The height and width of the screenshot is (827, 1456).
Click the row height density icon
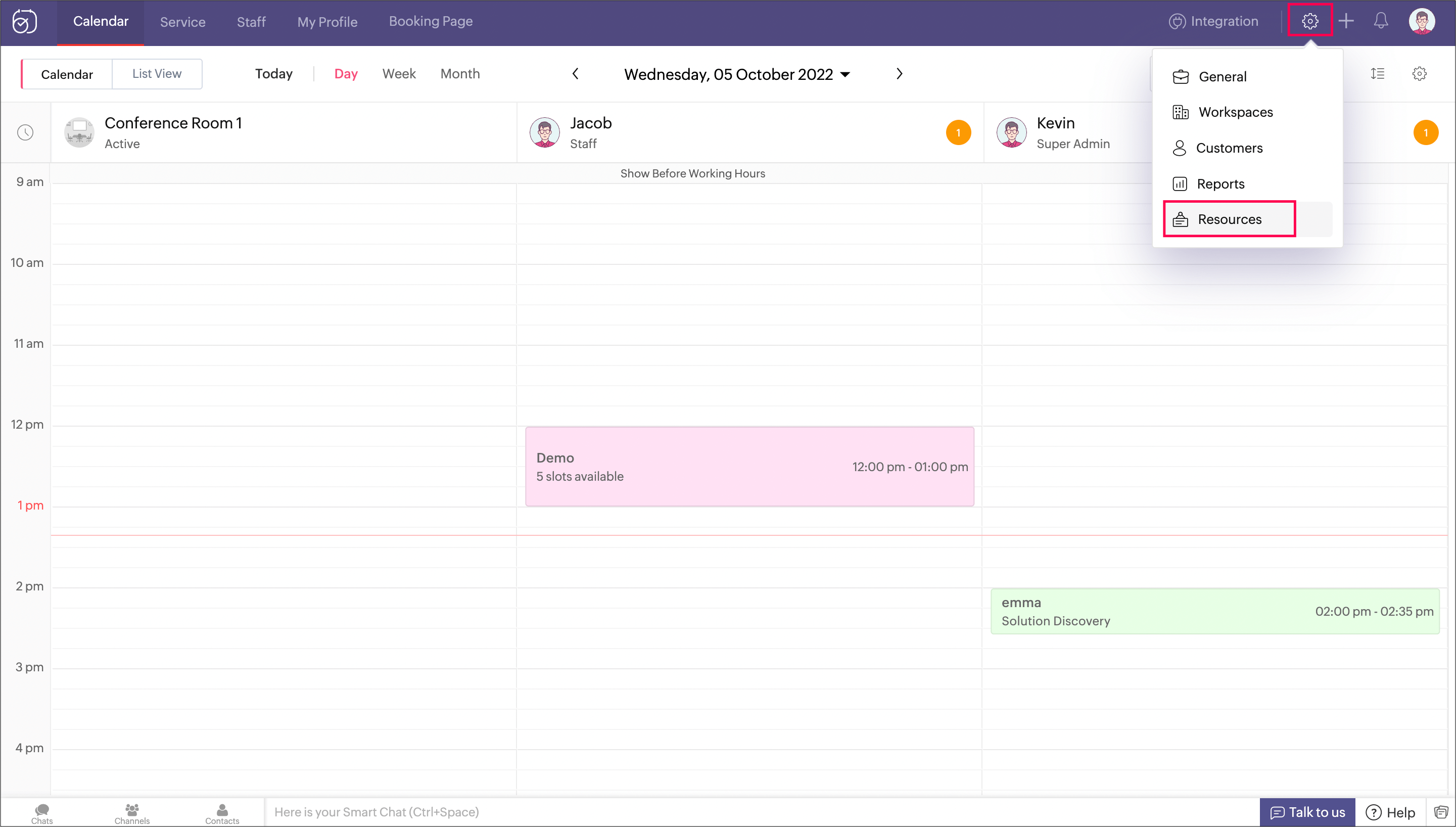[x=1377, y=73]
